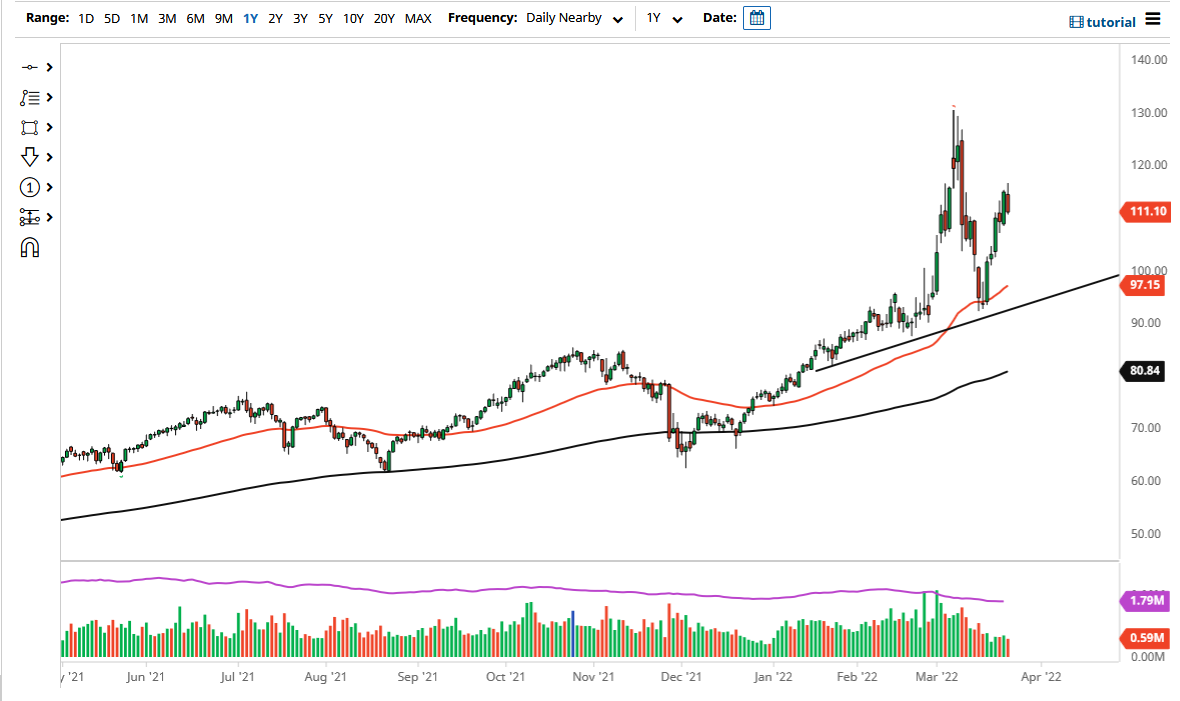This screenshot has width=1180, height=701.
Task: Open the calendar date picker
Action: pyautogui.click(x=757, y=17)
